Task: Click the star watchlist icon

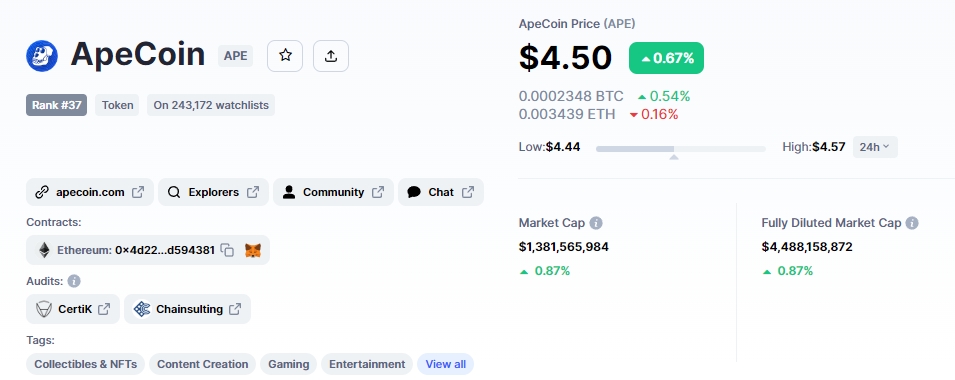Action: pyautogui.click(x=285, y=56)
